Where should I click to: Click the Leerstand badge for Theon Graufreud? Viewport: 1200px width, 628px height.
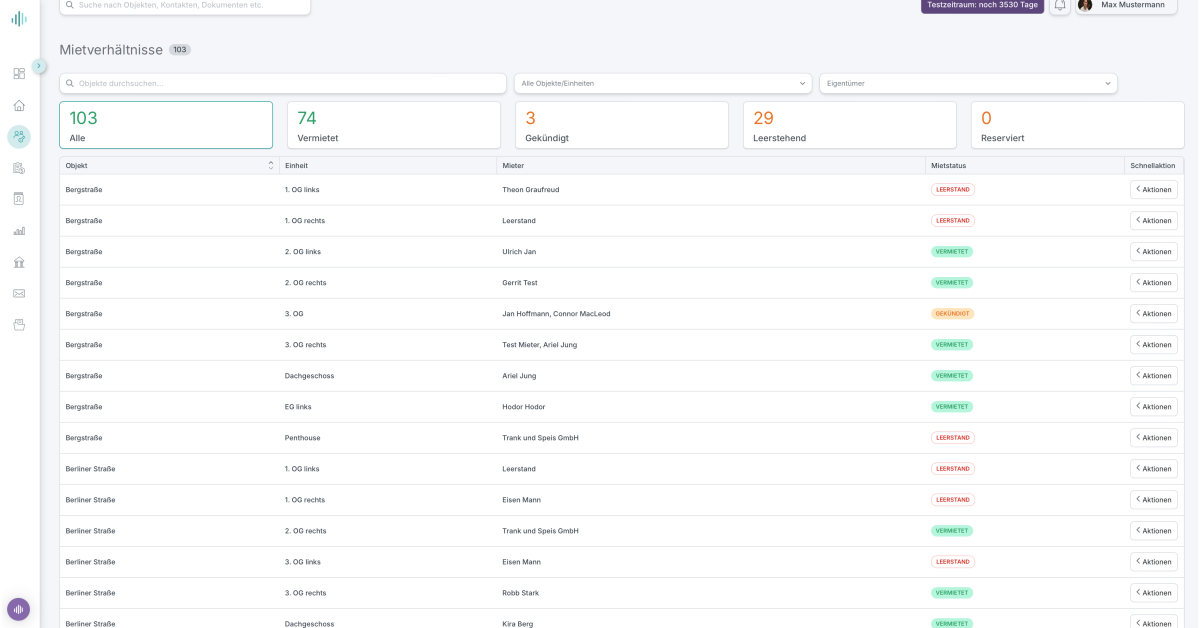[953, 189]
